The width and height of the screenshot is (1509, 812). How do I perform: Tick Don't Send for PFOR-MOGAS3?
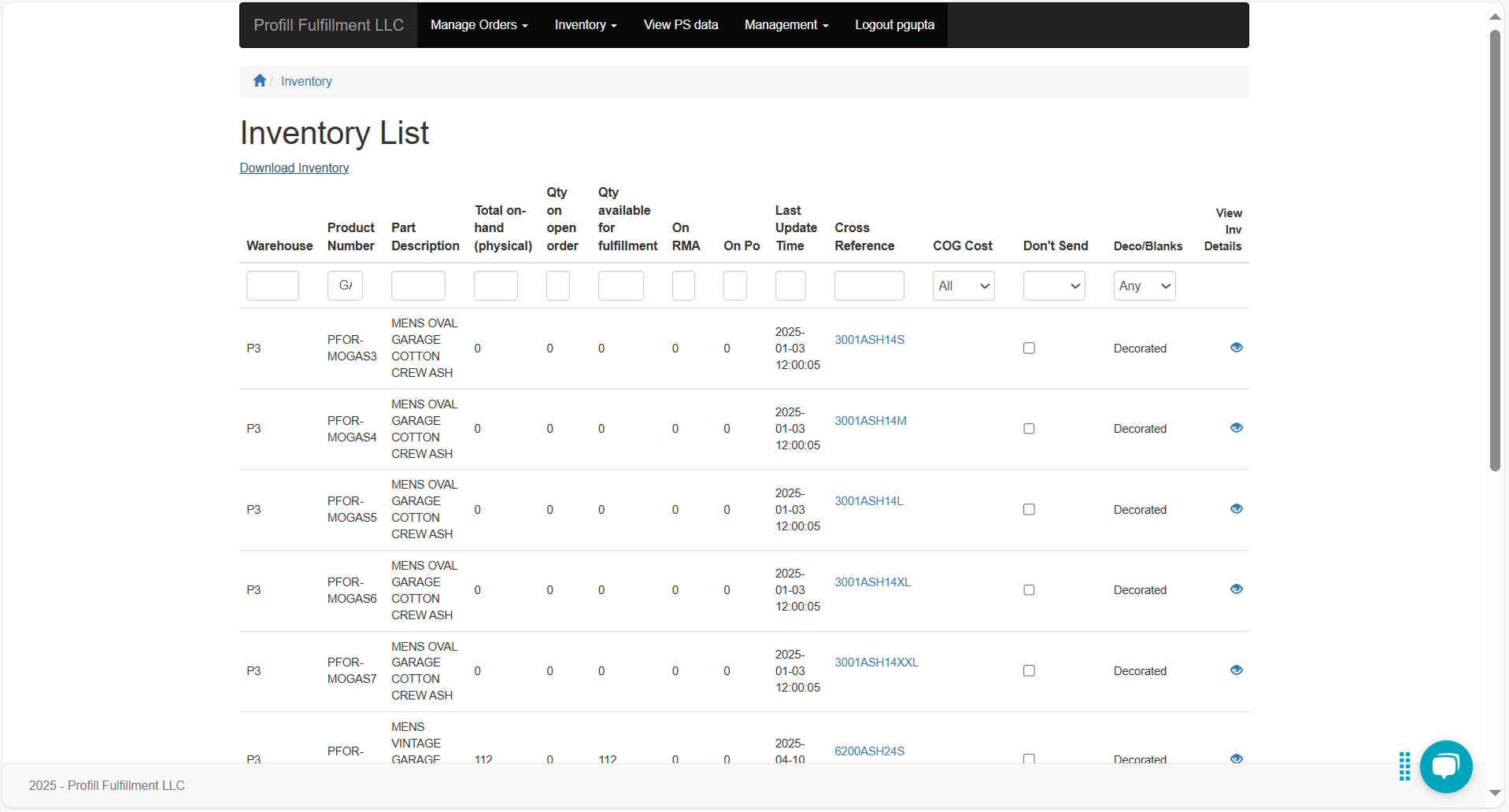click(x=1029, y=348)
